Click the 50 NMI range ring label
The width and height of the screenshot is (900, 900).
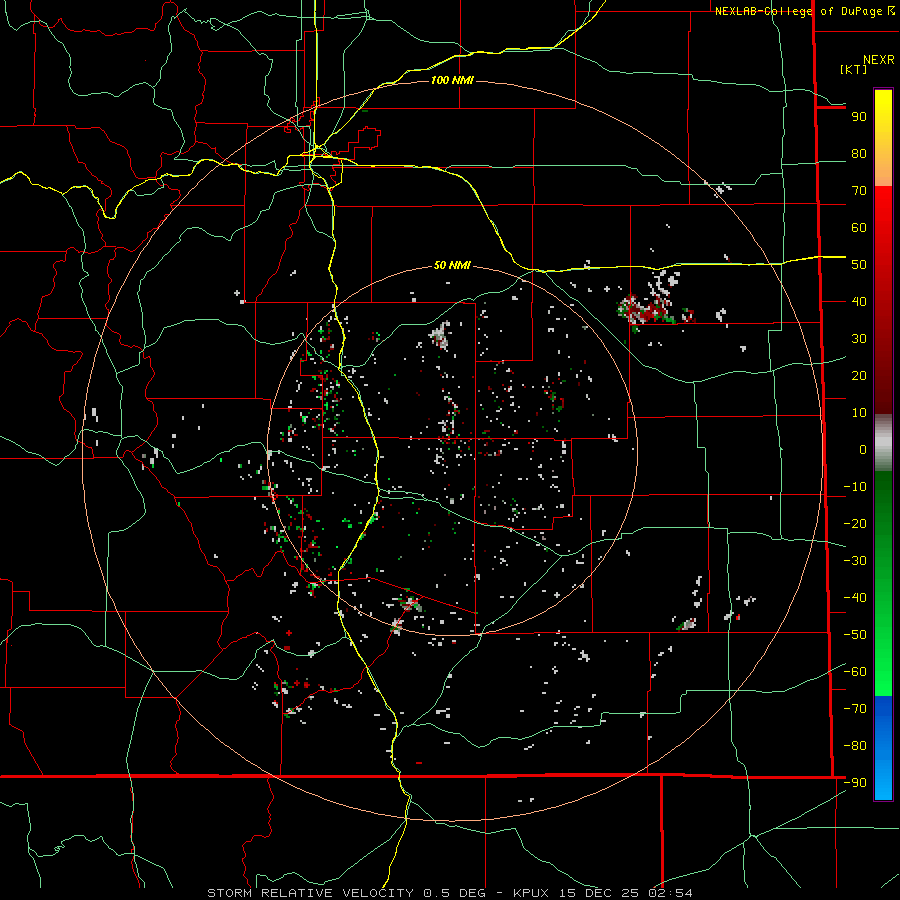(x=452, y=265)
